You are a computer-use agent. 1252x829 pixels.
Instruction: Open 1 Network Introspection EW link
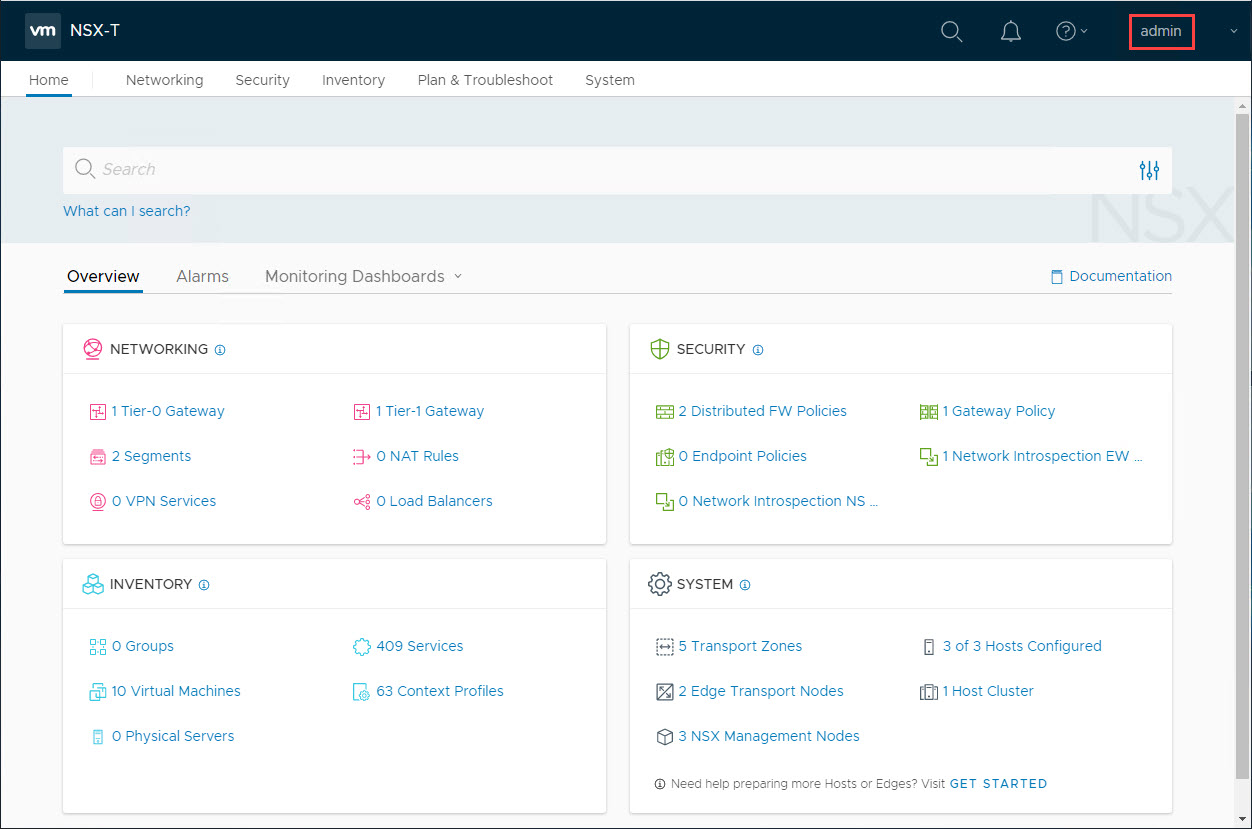click(x=1042, y=456)
